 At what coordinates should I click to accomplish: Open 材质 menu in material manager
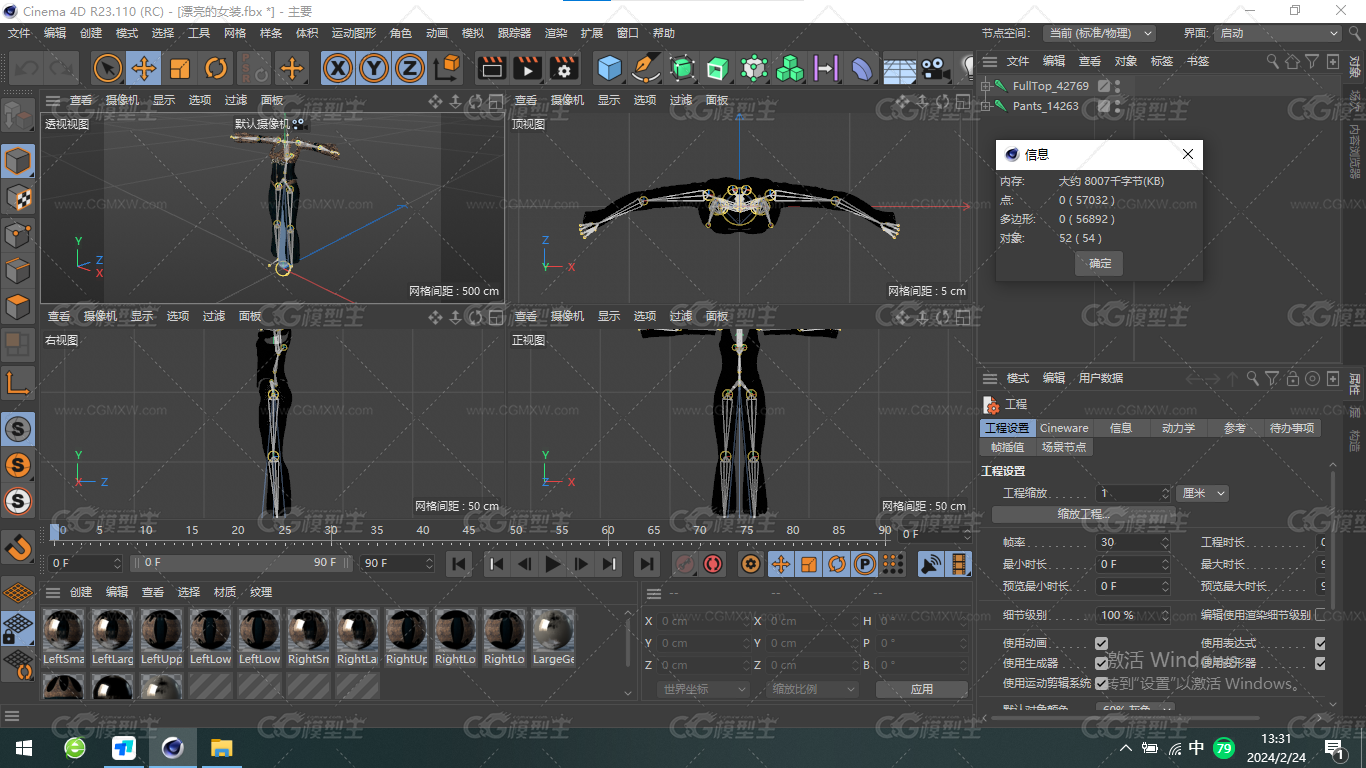[x=224, y=592]
